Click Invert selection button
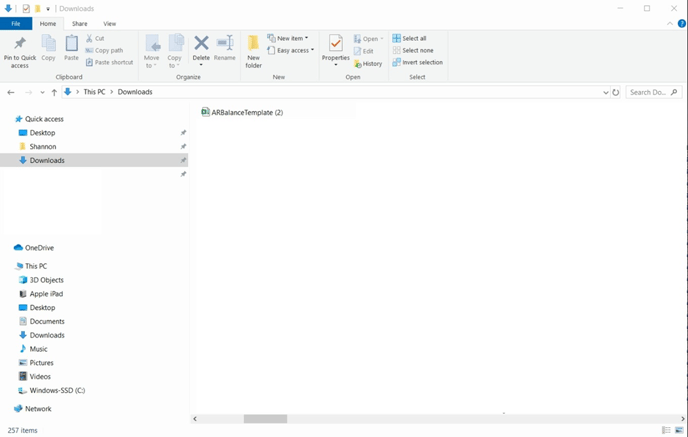Viewport: 688px width, 437px height. pos(417,62)
